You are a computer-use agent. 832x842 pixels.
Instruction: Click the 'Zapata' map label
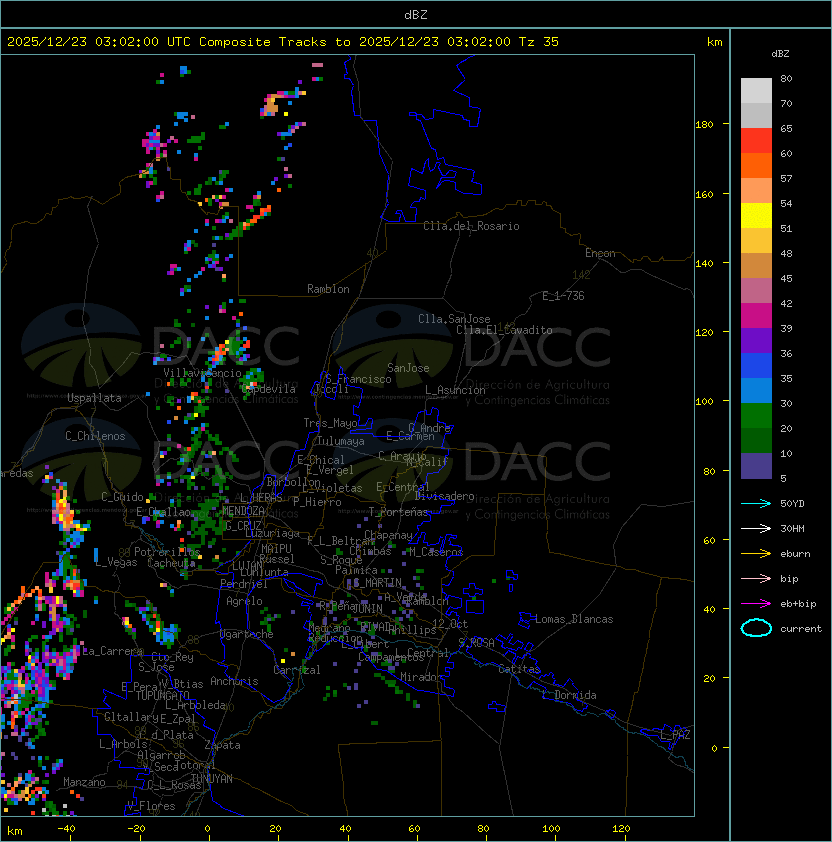click(x=222, y=745)
